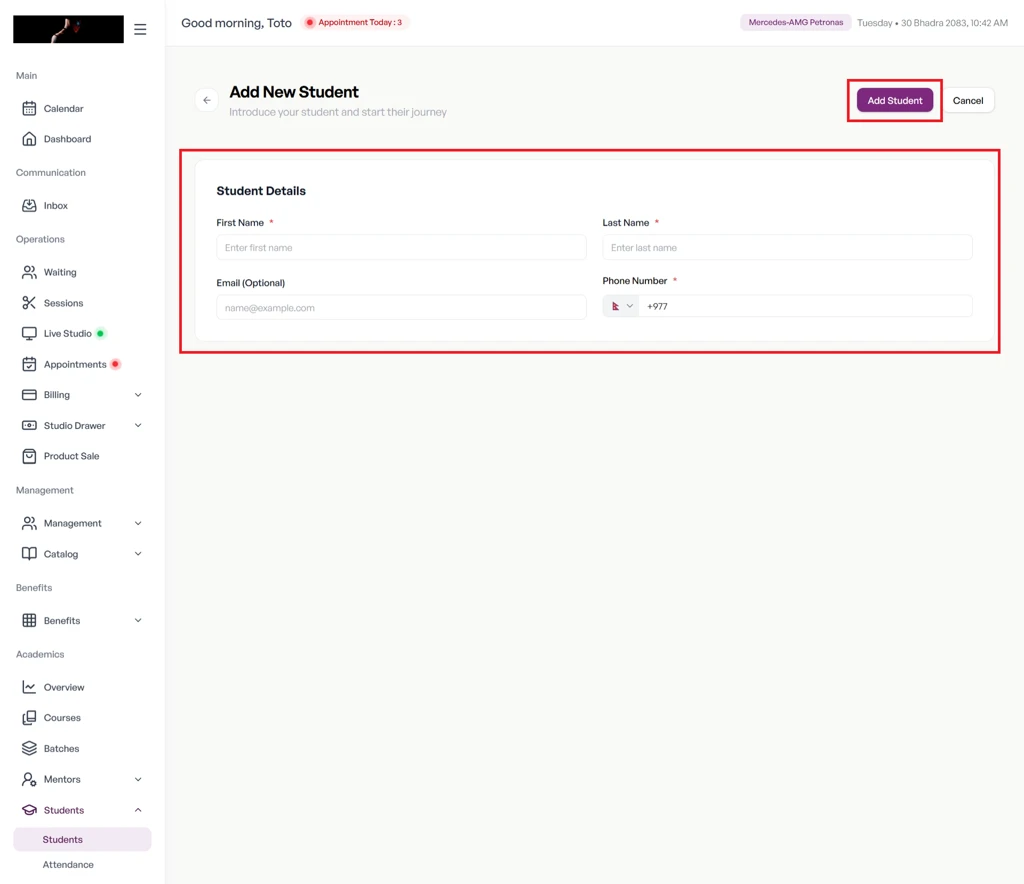Open the Sessions menu item
The image size is (1024, 884).
coord(63,303)
